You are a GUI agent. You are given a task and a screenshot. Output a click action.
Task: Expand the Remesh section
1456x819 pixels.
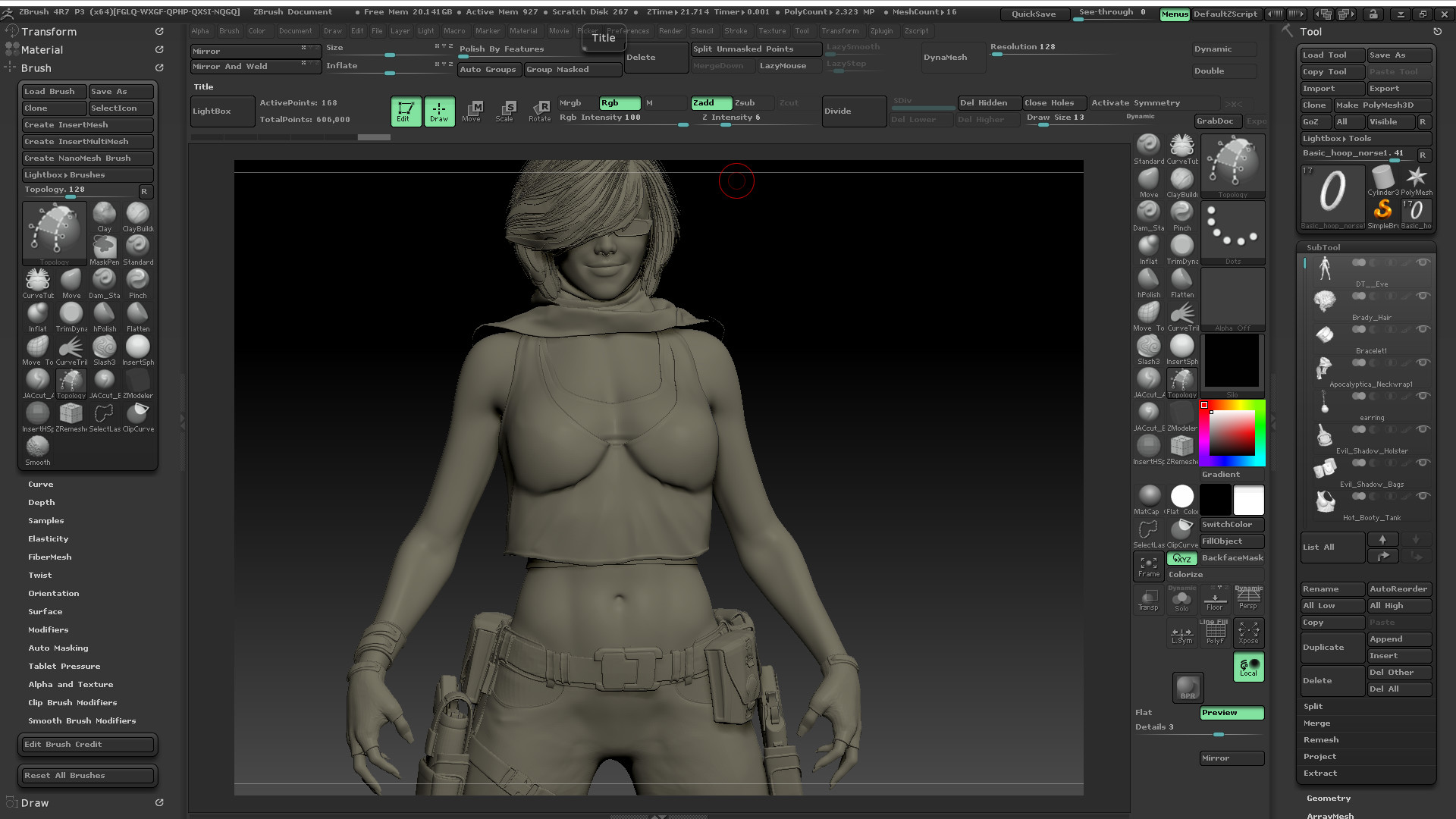click(x=1321, y=740)
